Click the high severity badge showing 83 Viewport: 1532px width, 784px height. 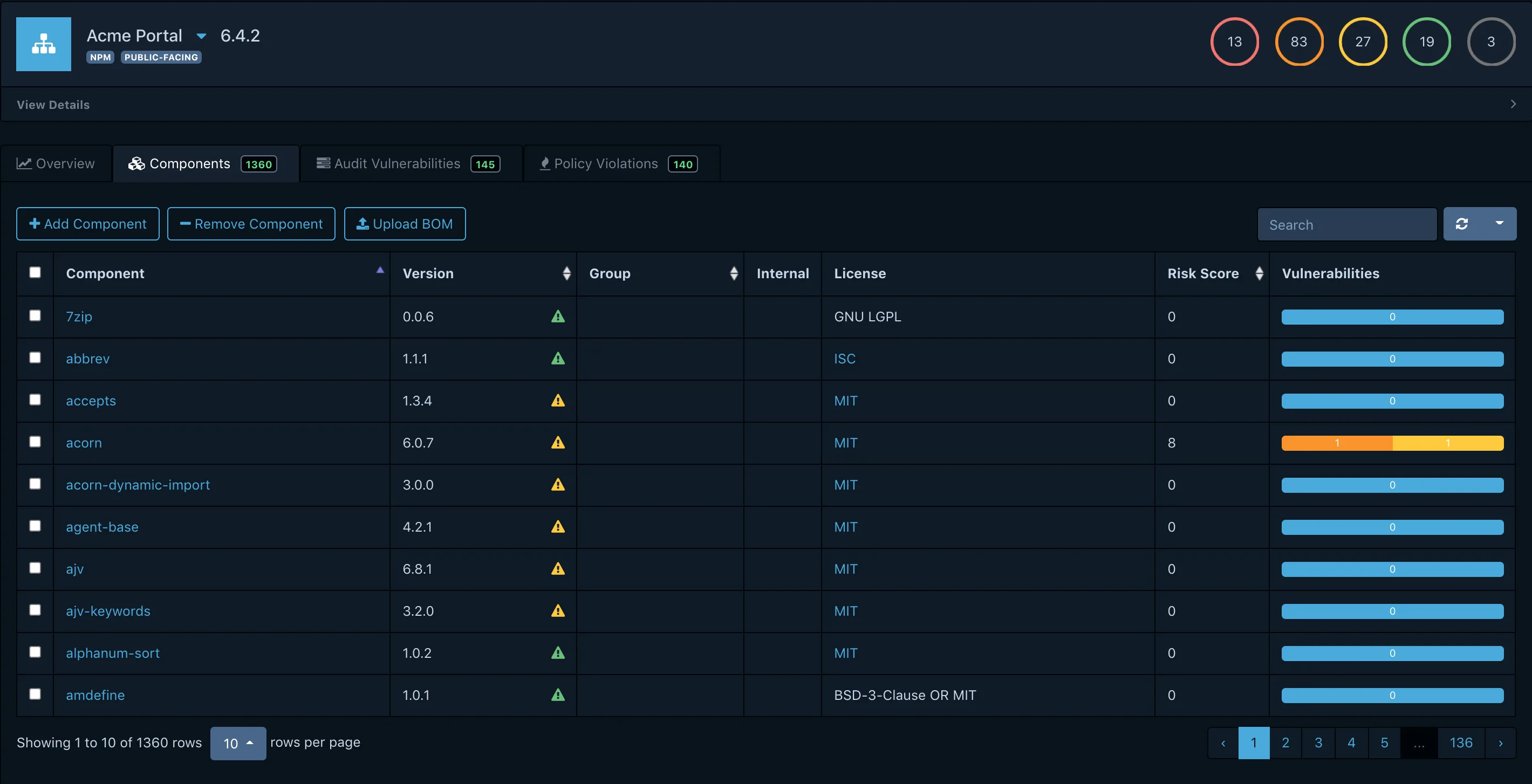[1299, 42]
